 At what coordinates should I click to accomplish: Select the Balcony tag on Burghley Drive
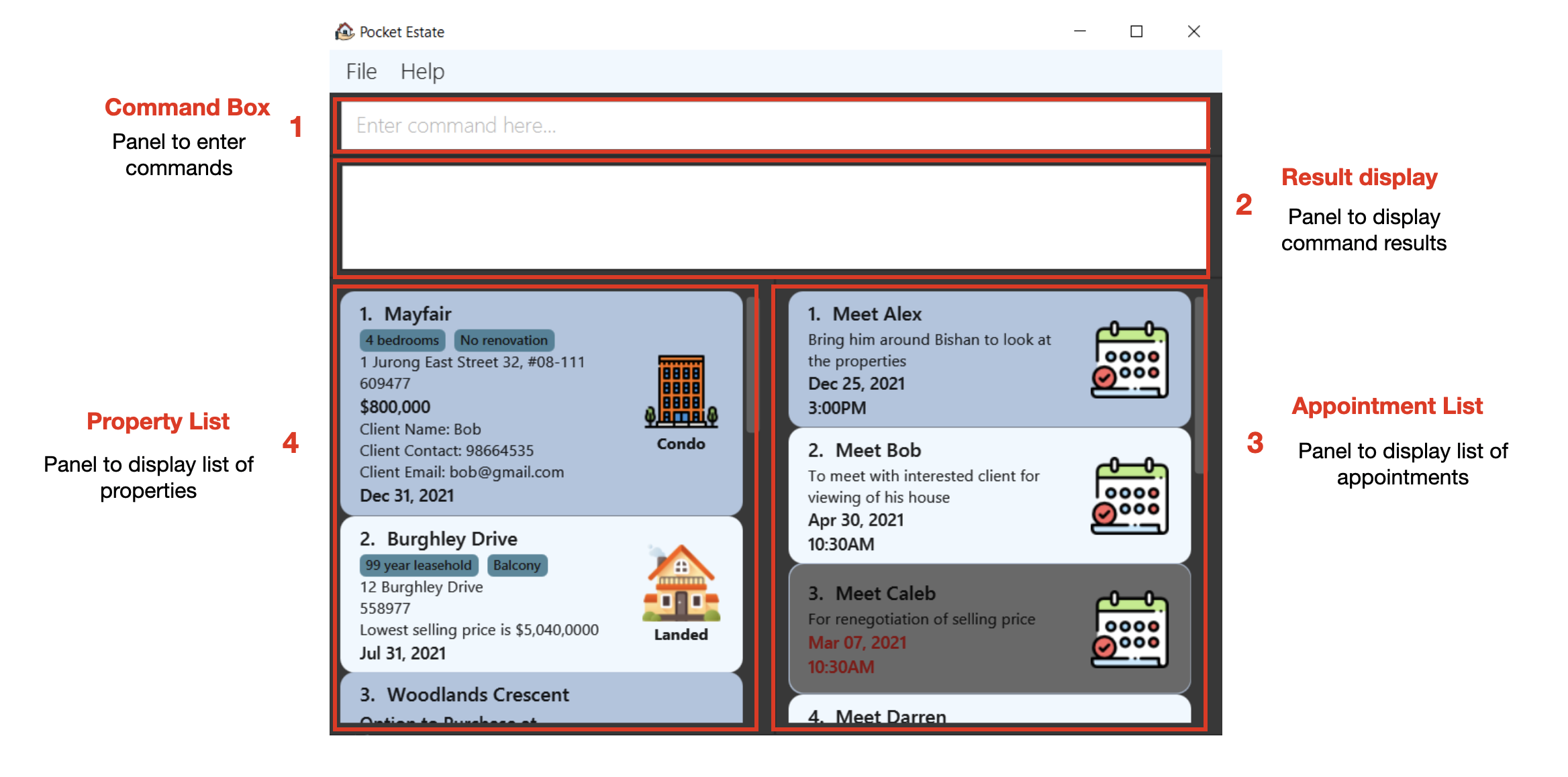[x=517, y=565]
